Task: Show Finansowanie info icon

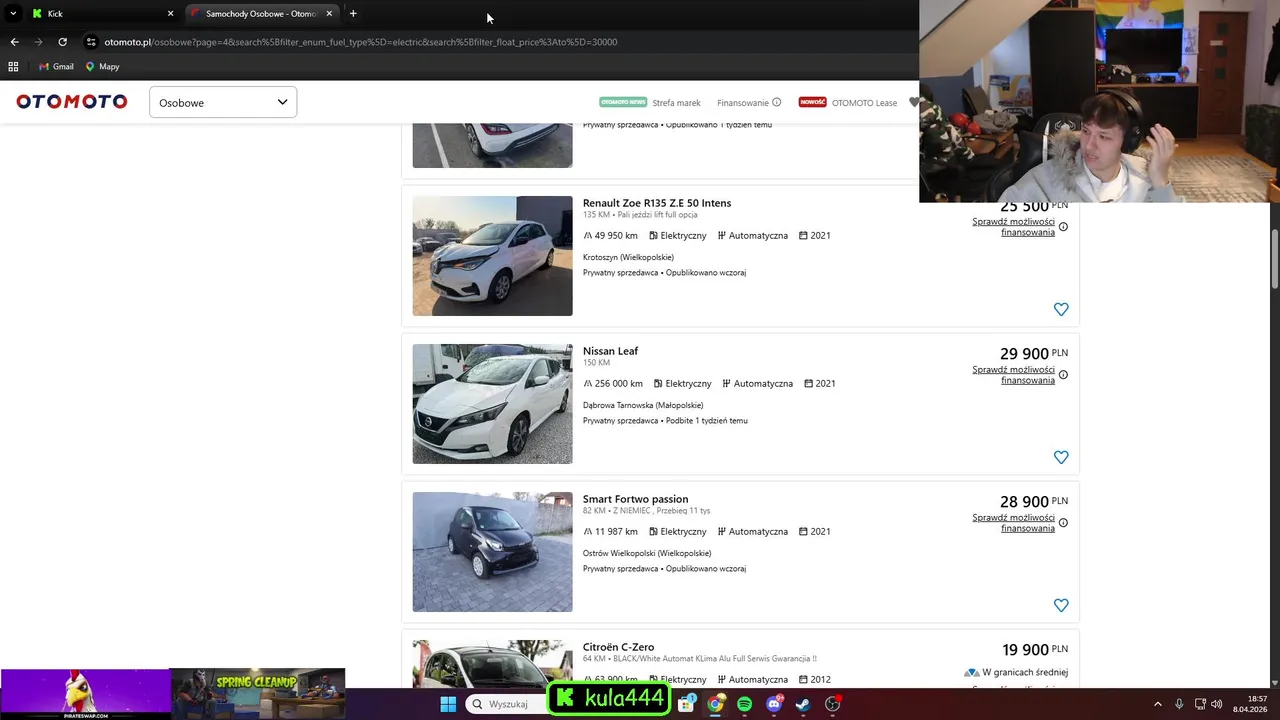Action: point(777,102)
